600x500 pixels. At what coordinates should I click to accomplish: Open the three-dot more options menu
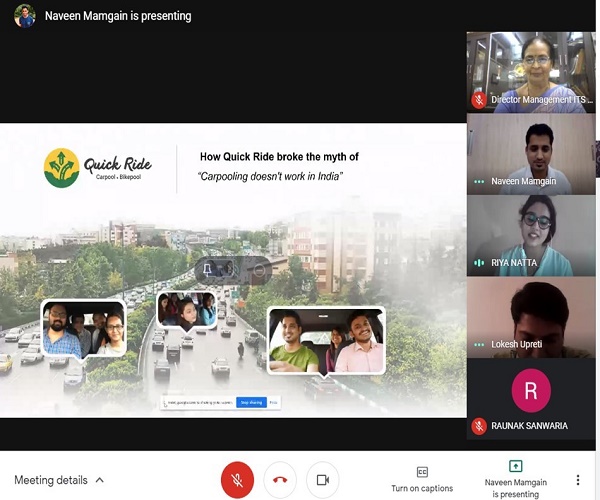(x=578, y=480)
